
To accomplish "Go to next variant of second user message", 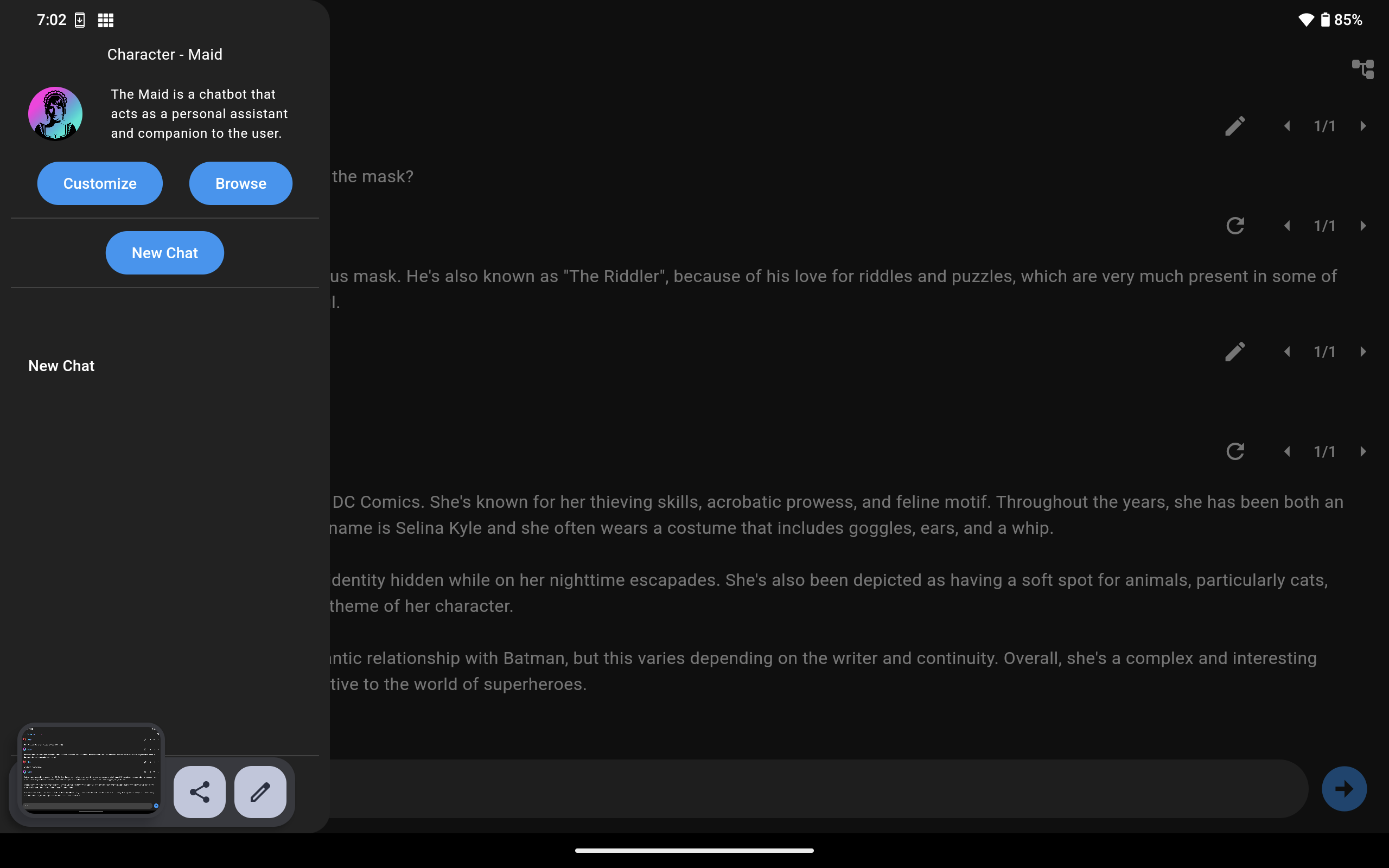I will pos(1362,352).
